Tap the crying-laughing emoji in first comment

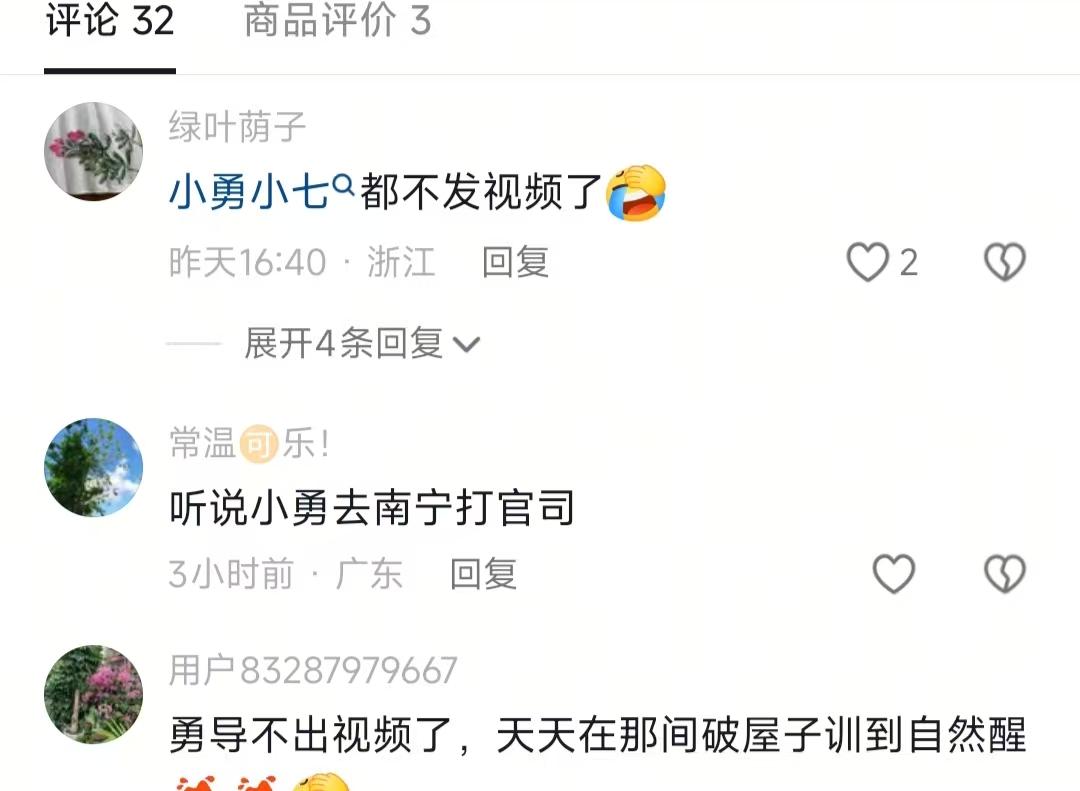(x=636, y=192)
